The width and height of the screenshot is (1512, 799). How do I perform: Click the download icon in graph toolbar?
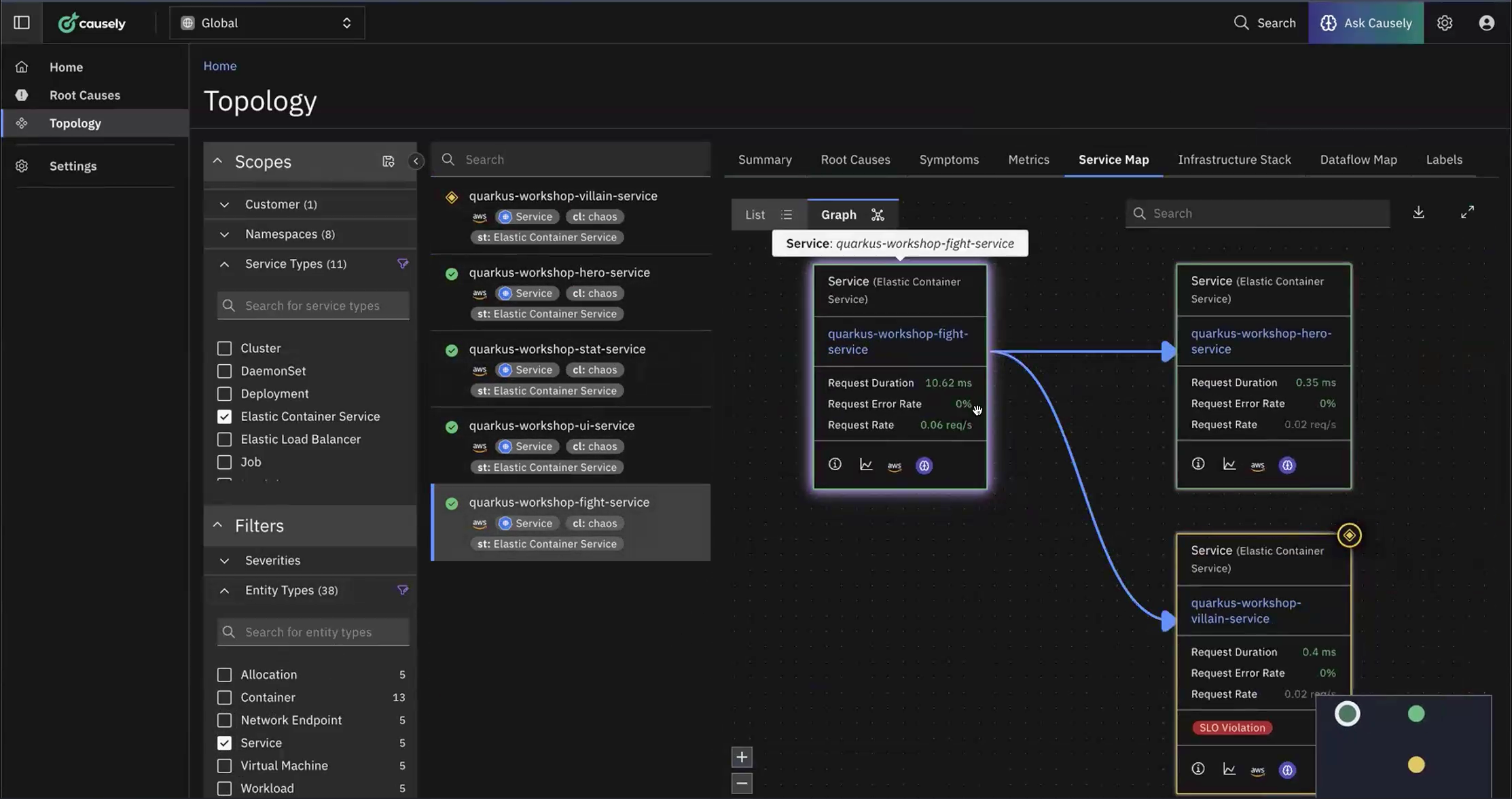[x=1418, y=213]
